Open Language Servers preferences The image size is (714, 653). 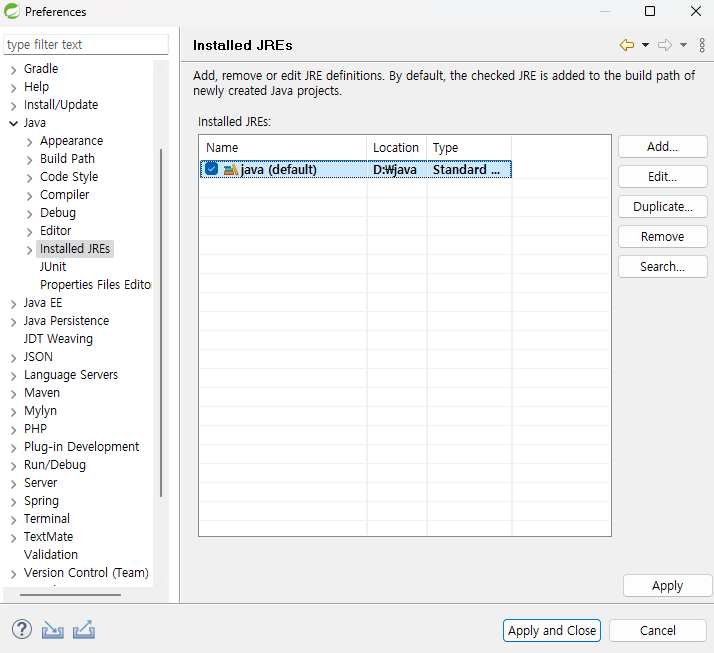[x=71, y=375]
